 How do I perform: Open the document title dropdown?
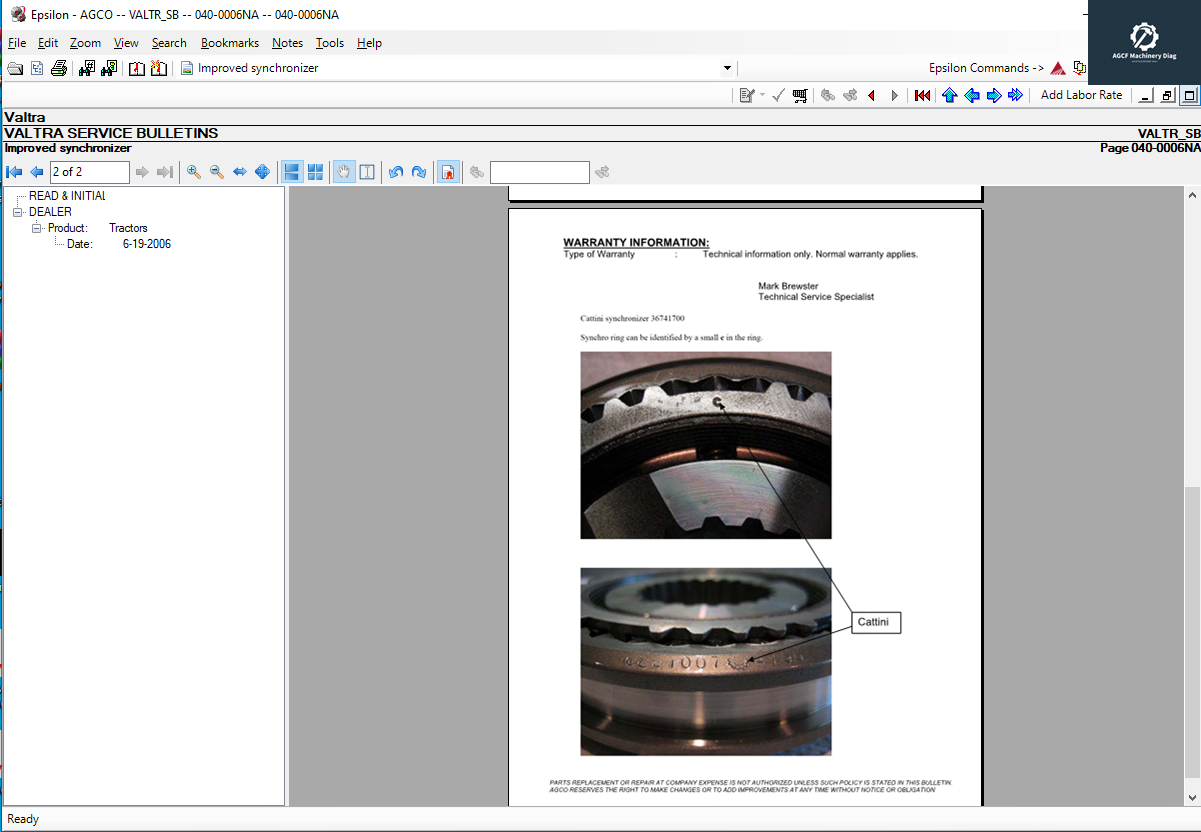[727, 68]
